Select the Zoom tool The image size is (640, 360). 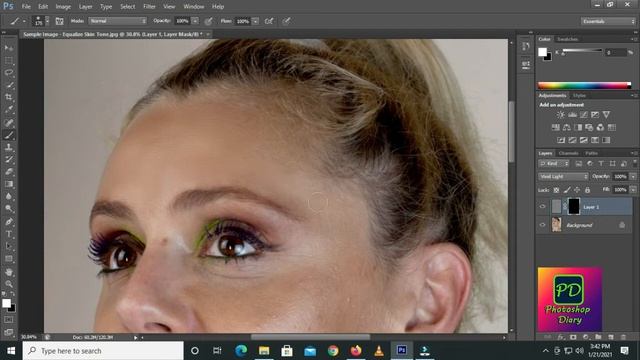point(9,284)
